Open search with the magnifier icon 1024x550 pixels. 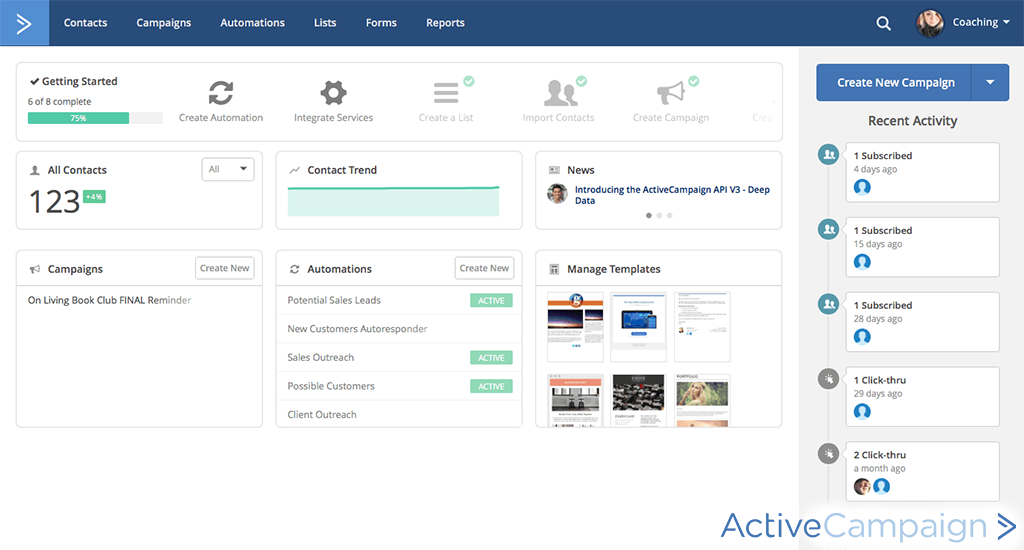(x=883, y=23)
